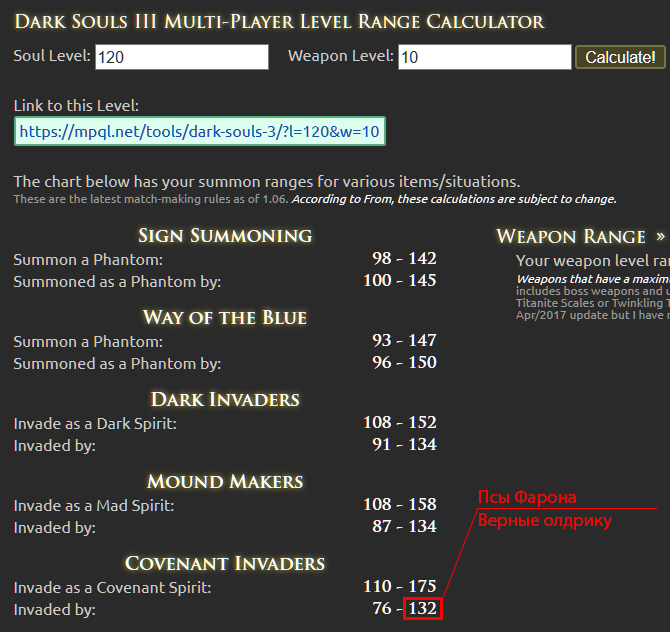
Task: Click the Mound Makers heading
Action: coord(225,482)
